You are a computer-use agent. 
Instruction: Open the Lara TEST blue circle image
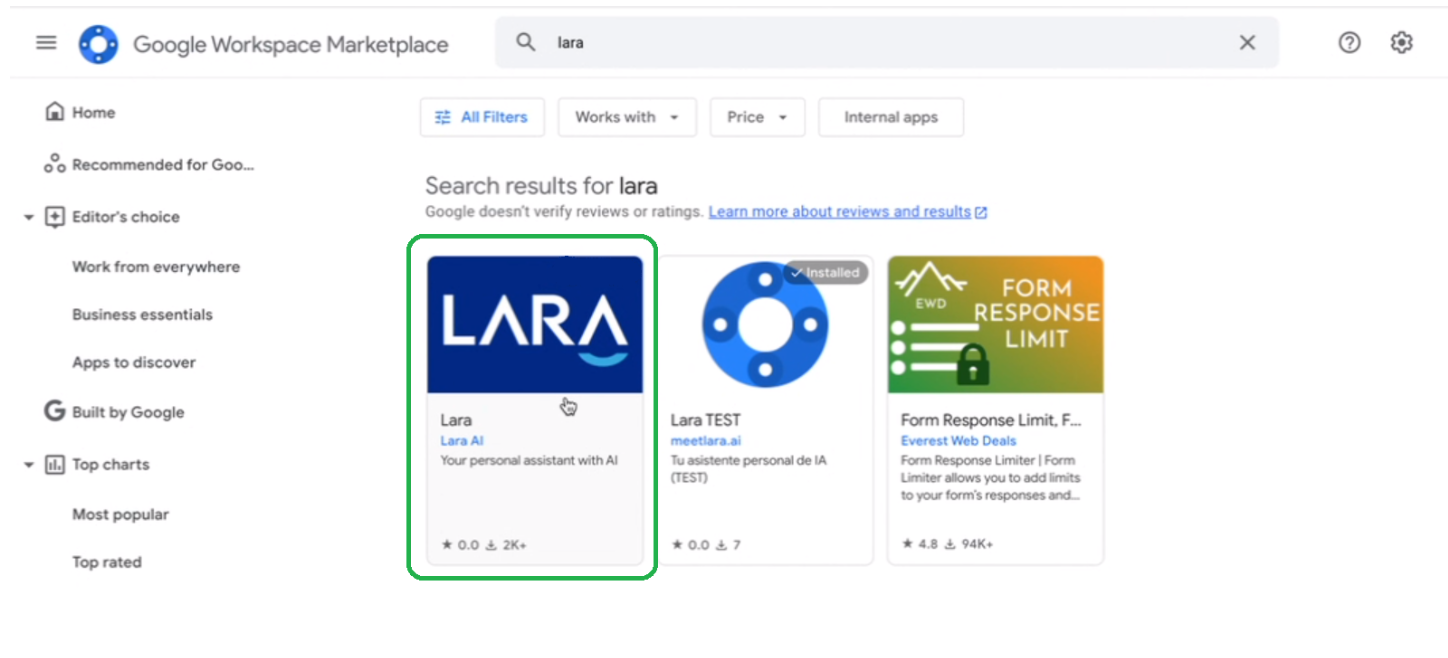(765, 324)
